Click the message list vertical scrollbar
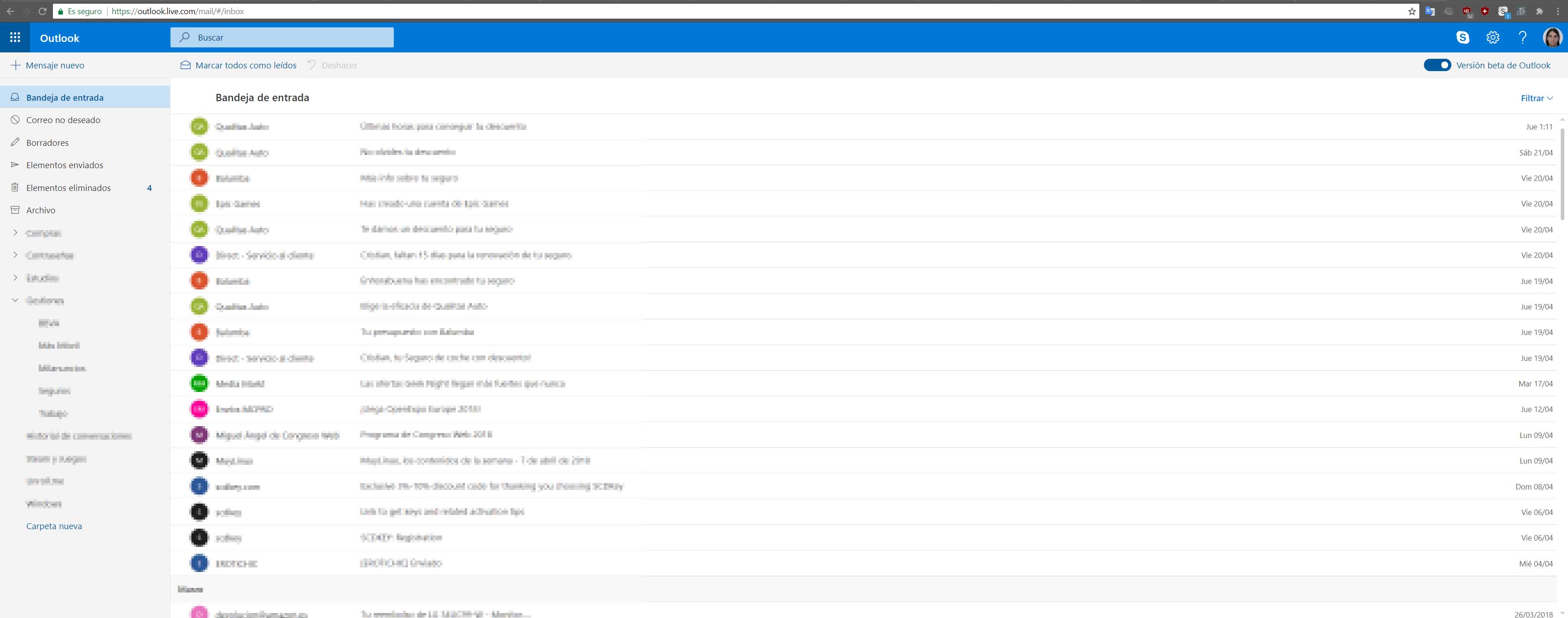Viewport: 1568px width, 618px height. pyautogui.click(x=1562, y=174)
